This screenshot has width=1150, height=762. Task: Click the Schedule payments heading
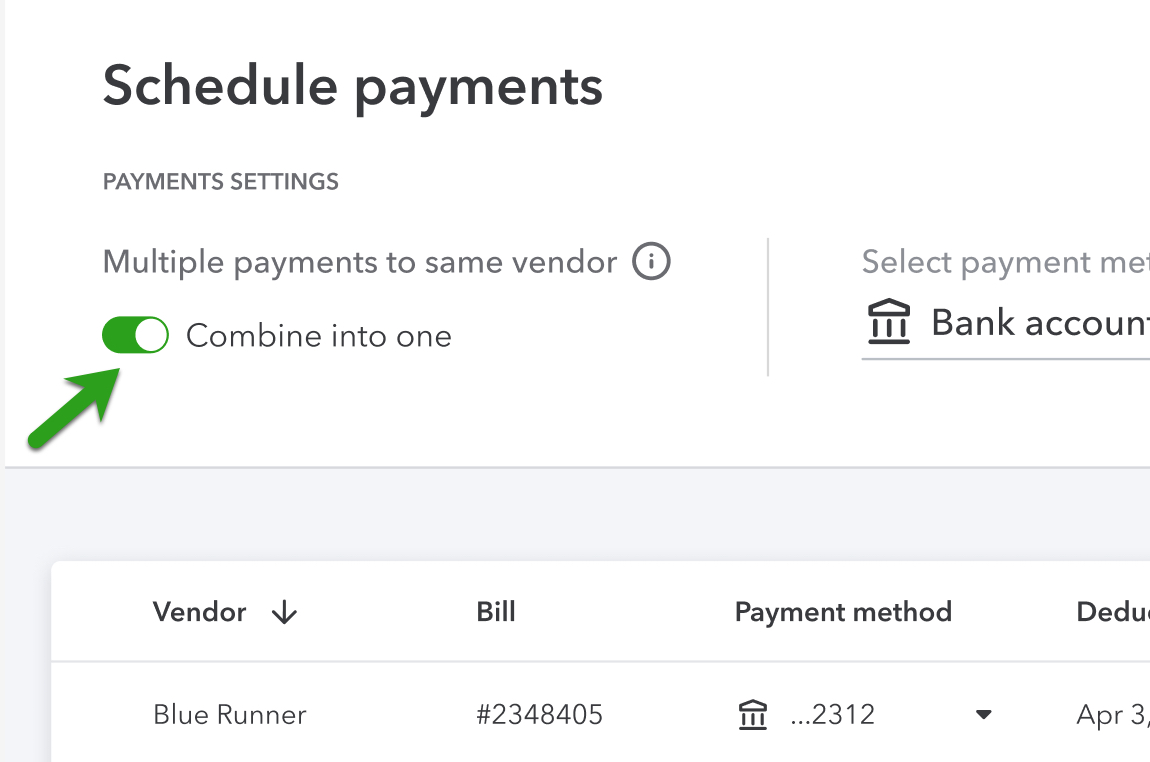click(352, 86)
